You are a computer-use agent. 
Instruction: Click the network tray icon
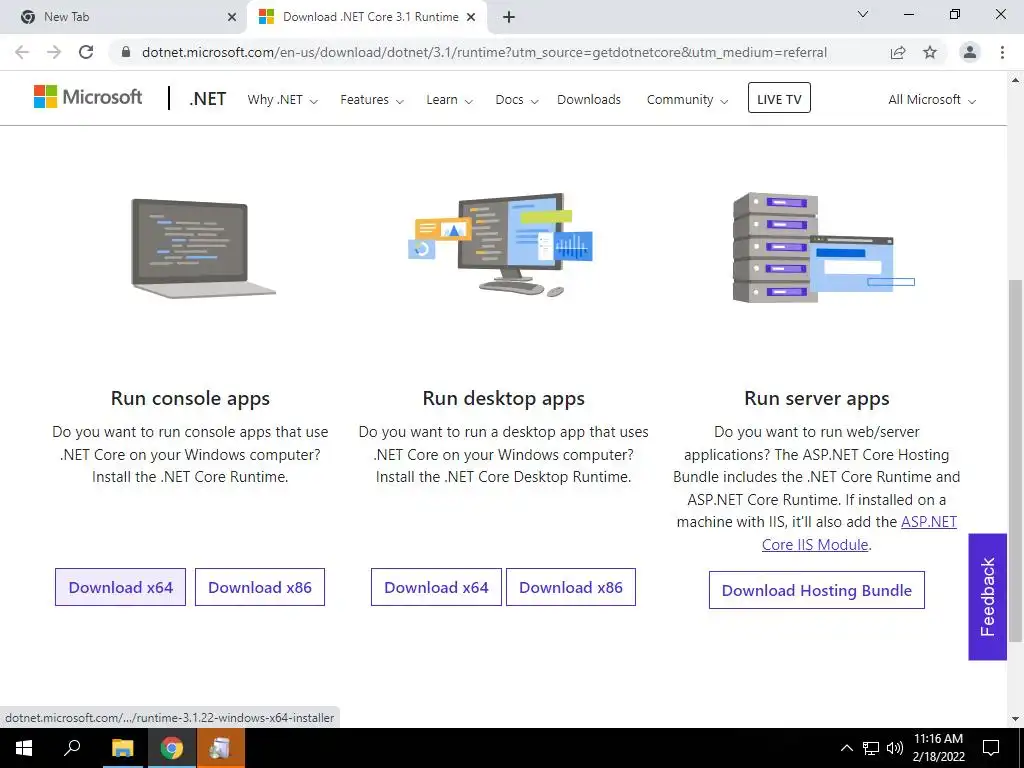[x=871, y=748]
